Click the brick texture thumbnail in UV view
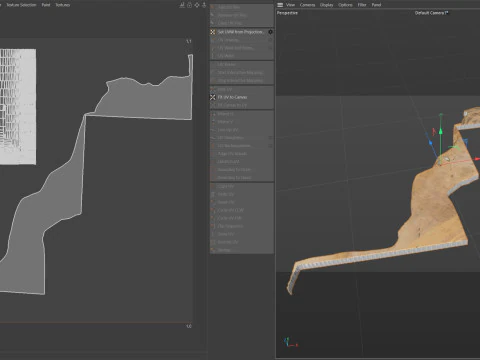Viewport: 480px width, 360px height. point(18,107)
